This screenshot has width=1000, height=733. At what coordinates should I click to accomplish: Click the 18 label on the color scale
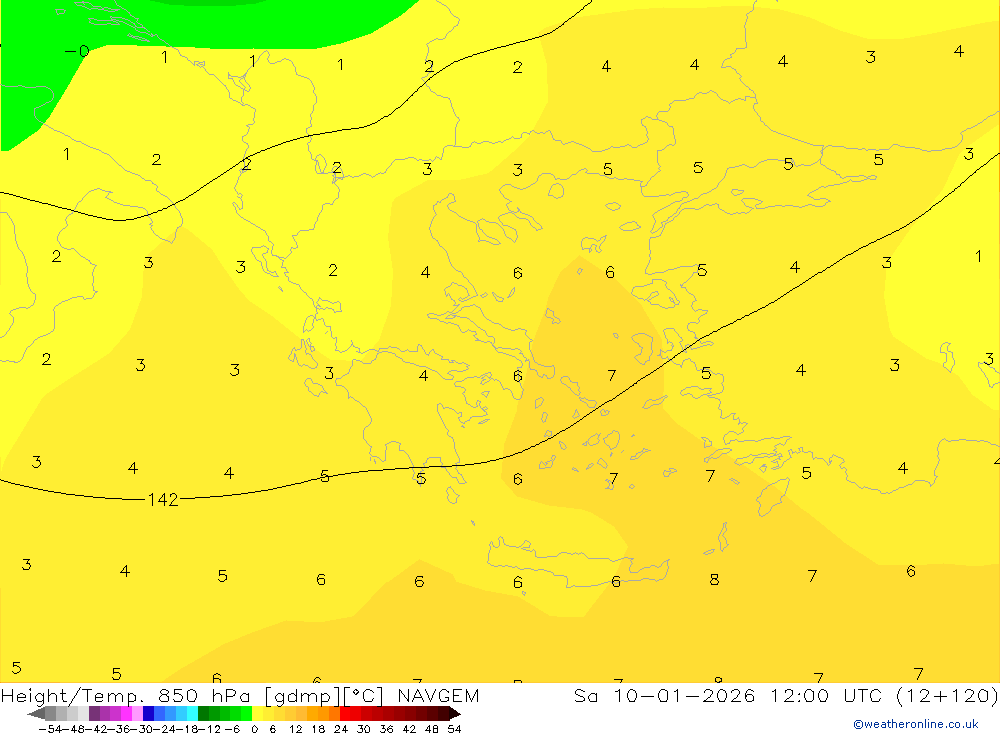[318, 729]
